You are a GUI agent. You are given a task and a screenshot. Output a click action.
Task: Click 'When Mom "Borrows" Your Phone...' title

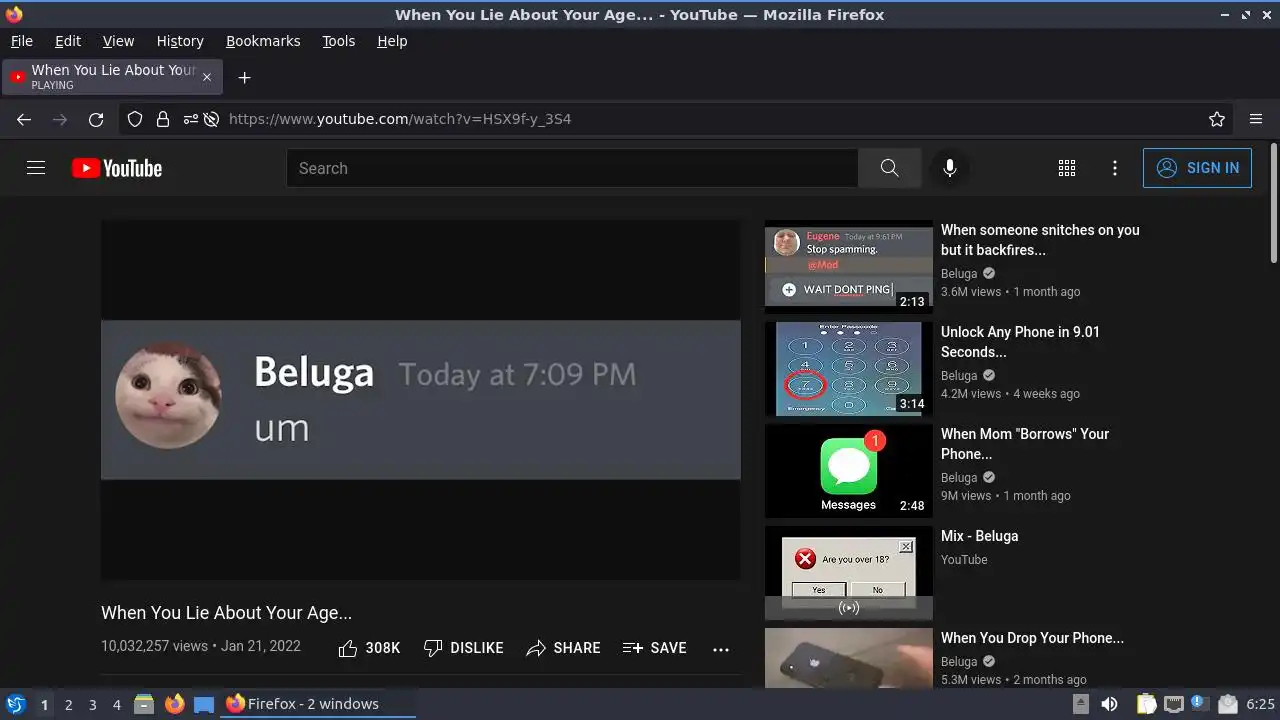point(1025,444)
